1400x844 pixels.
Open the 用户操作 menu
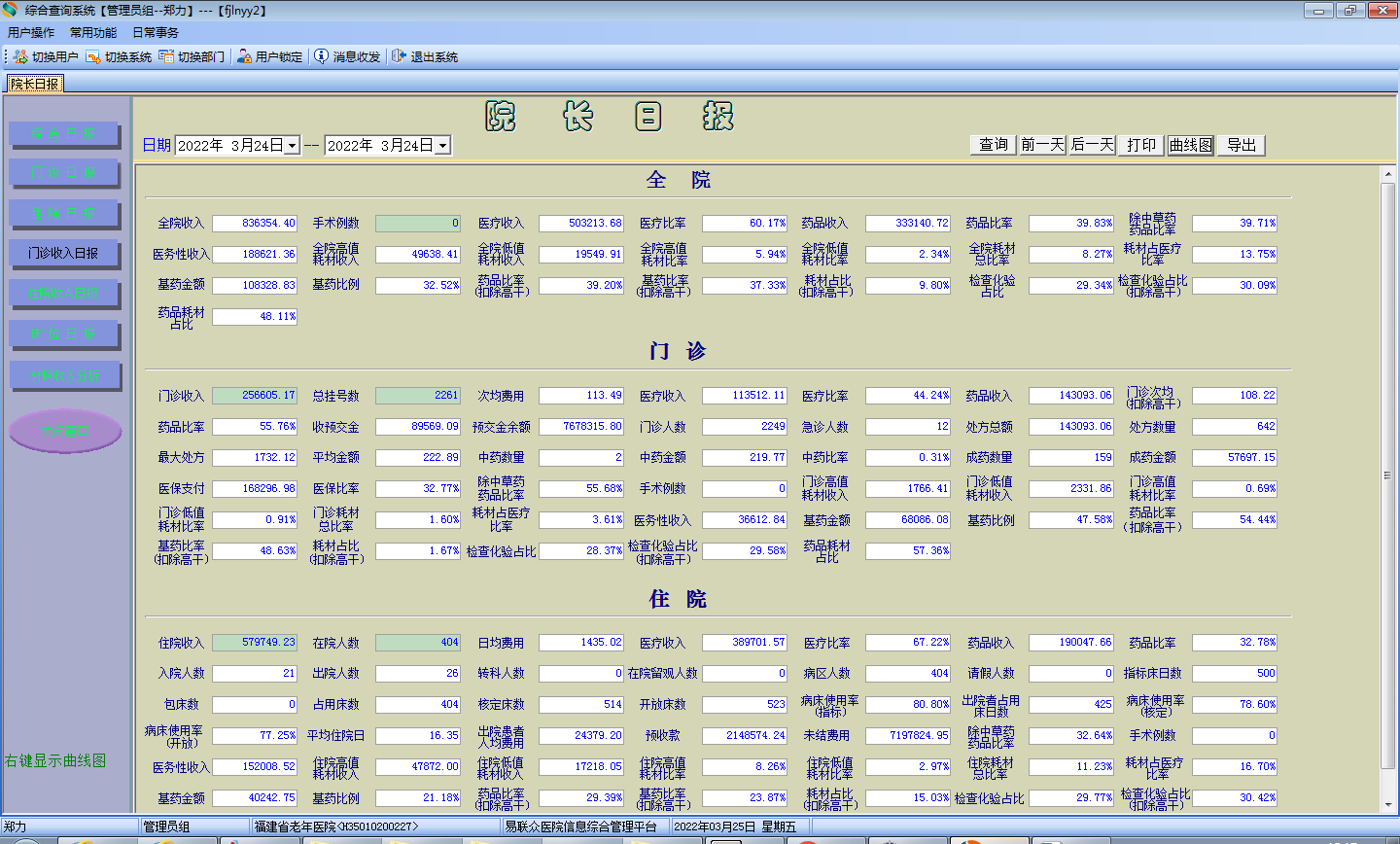tap(31, 33)
